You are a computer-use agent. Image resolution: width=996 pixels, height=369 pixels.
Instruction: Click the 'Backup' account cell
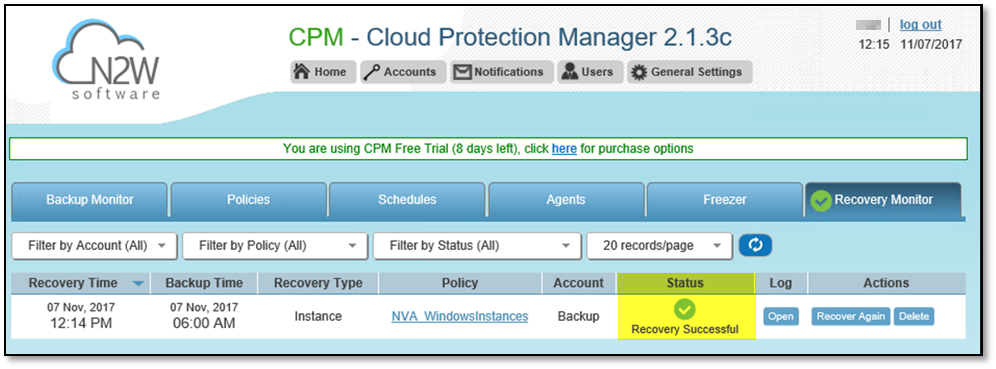[579, 316]
